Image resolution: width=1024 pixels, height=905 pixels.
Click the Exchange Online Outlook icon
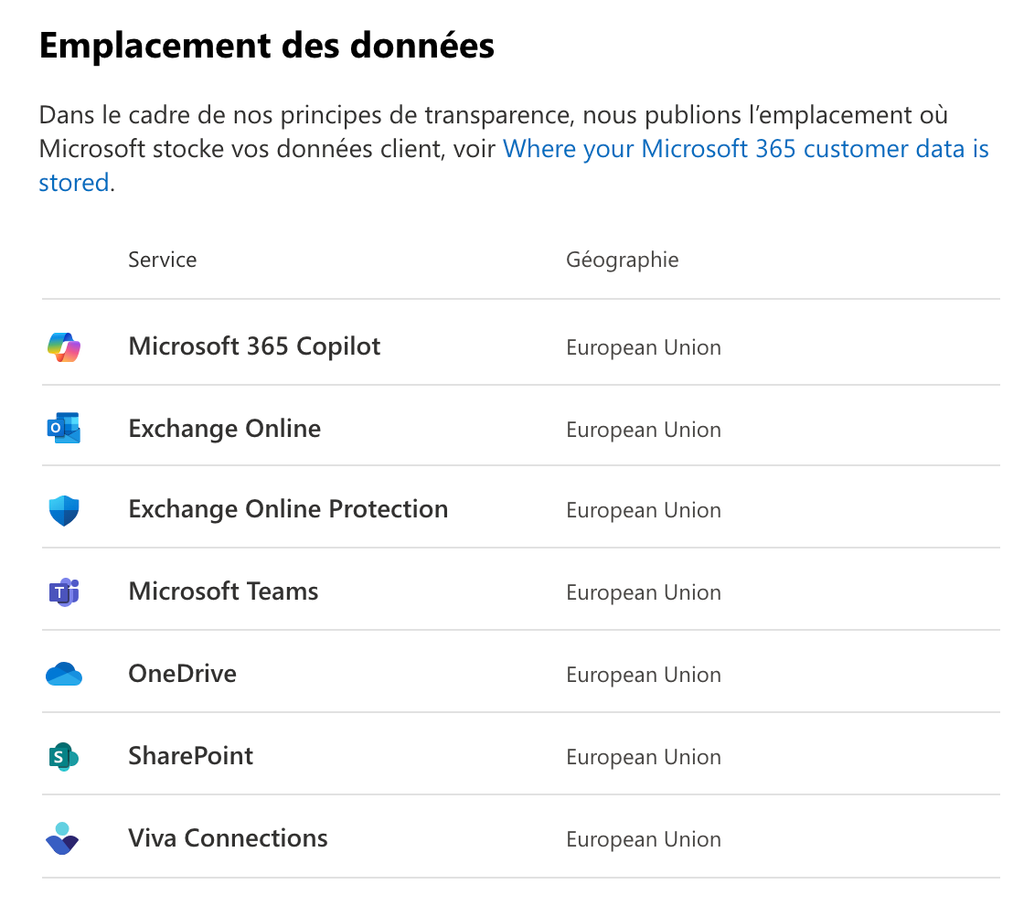point(64,428)
